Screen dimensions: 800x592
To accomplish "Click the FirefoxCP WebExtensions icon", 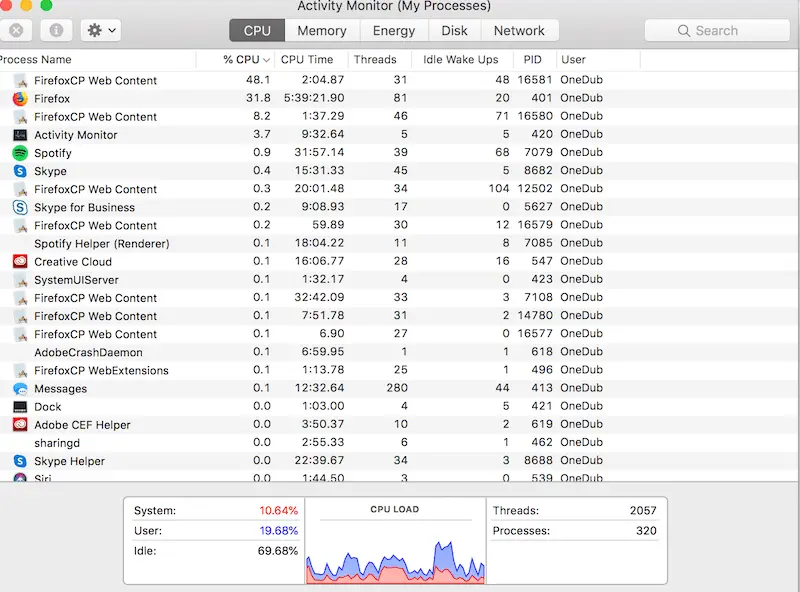I will pyautogui.click(x=20, y=371).
